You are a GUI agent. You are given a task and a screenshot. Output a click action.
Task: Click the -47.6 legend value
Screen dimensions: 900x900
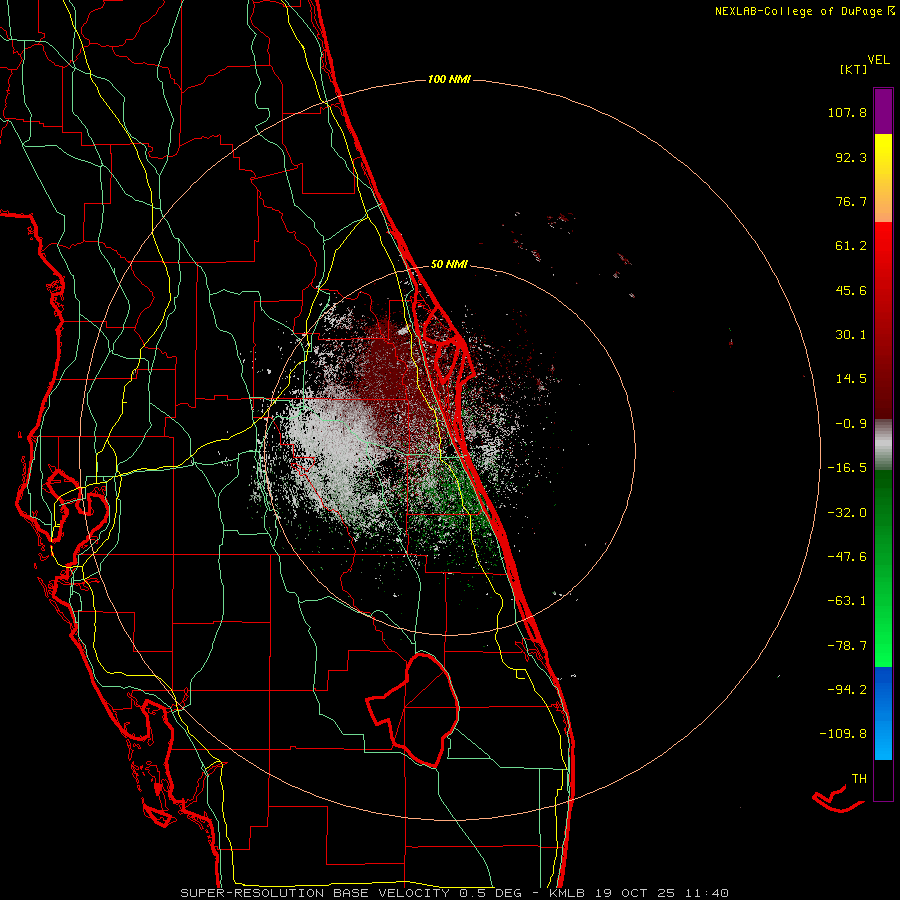(847, 557)
